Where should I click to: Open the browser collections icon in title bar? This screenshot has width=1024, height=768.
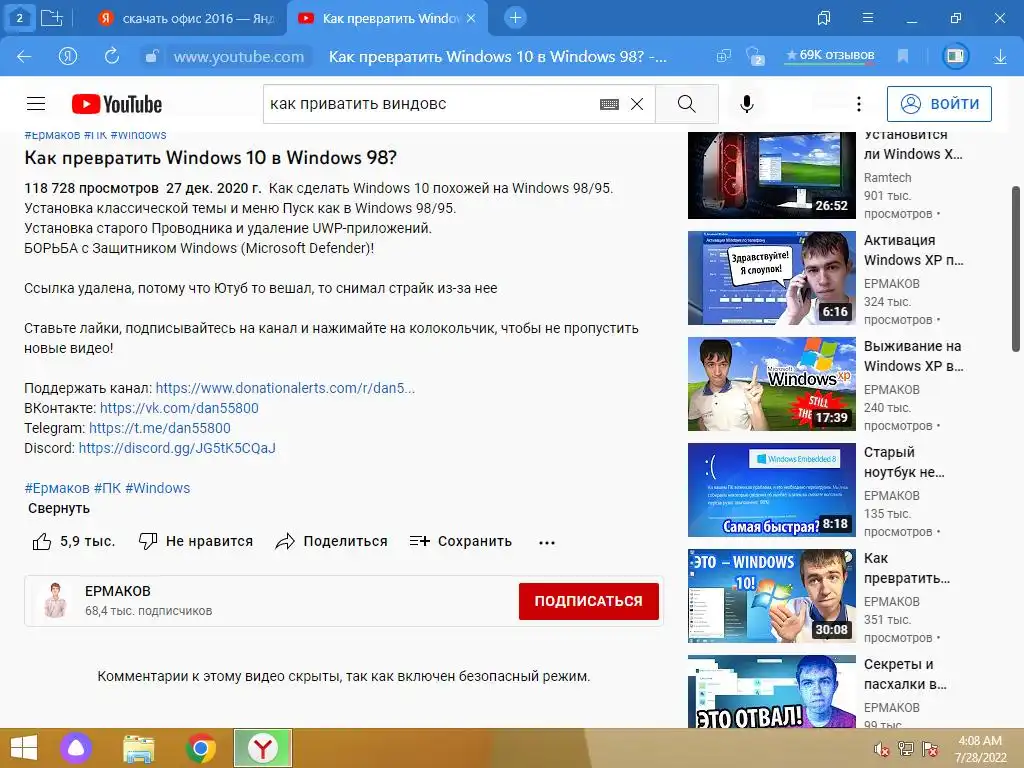point(824,18)
